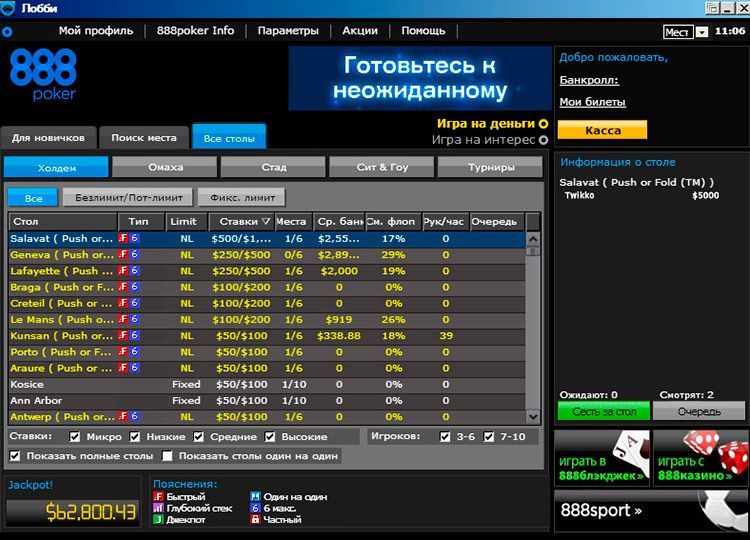Image resolution: width=750 pixels, height=540 pixels.
Task: Click the Быстрый legend icon
Action: (x=158, y=496)
